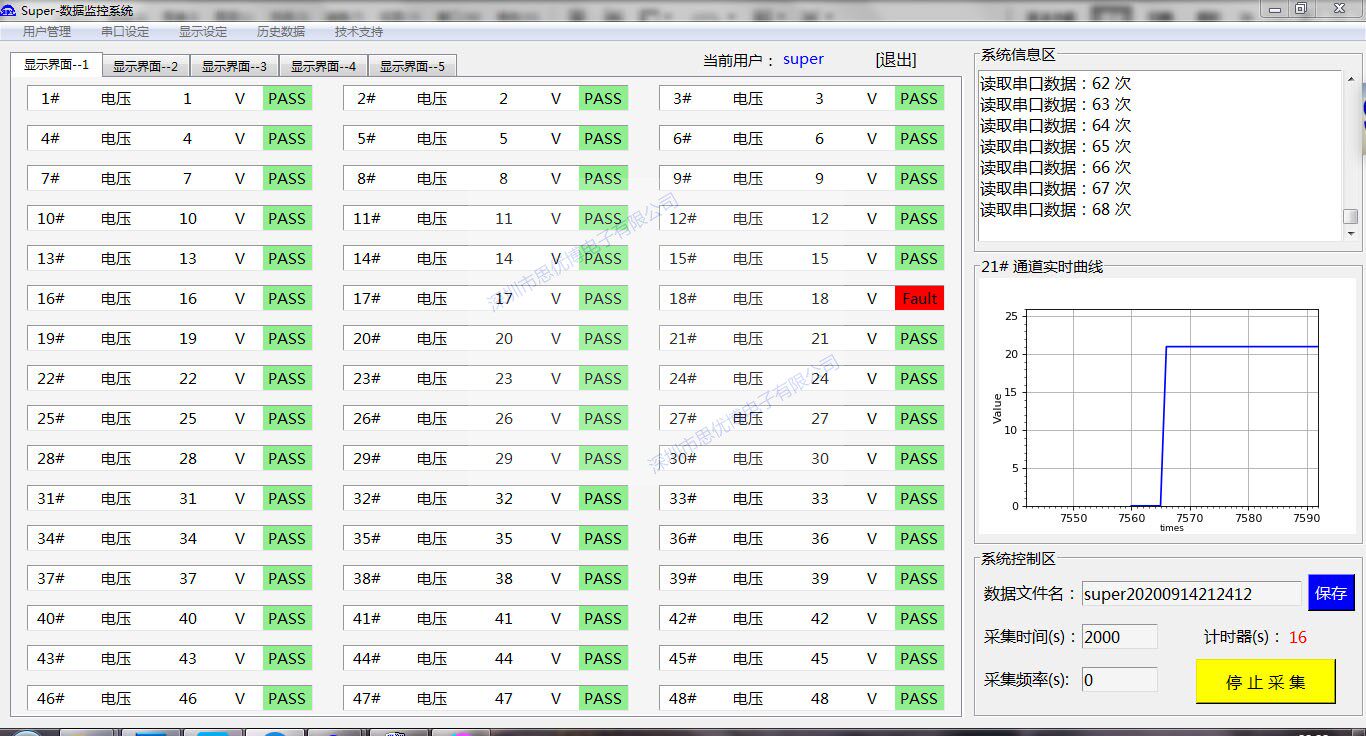This screenshot has height=736, width=1366.
Task: Select the 10# channel label
Action: pos(51,218)
